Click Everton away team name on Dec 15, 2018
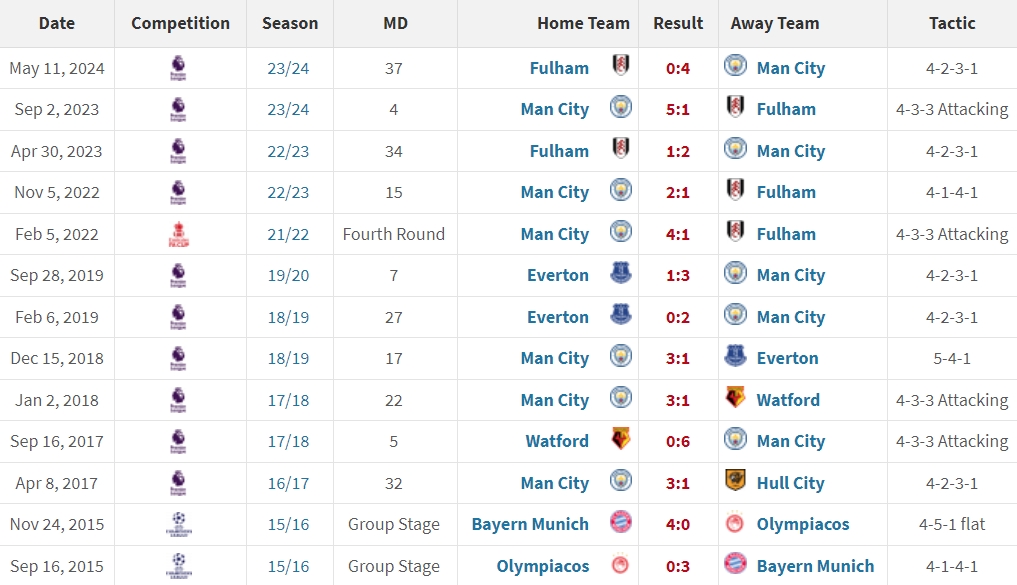Viewport: 1017px width, 585px height. (787, 359)
